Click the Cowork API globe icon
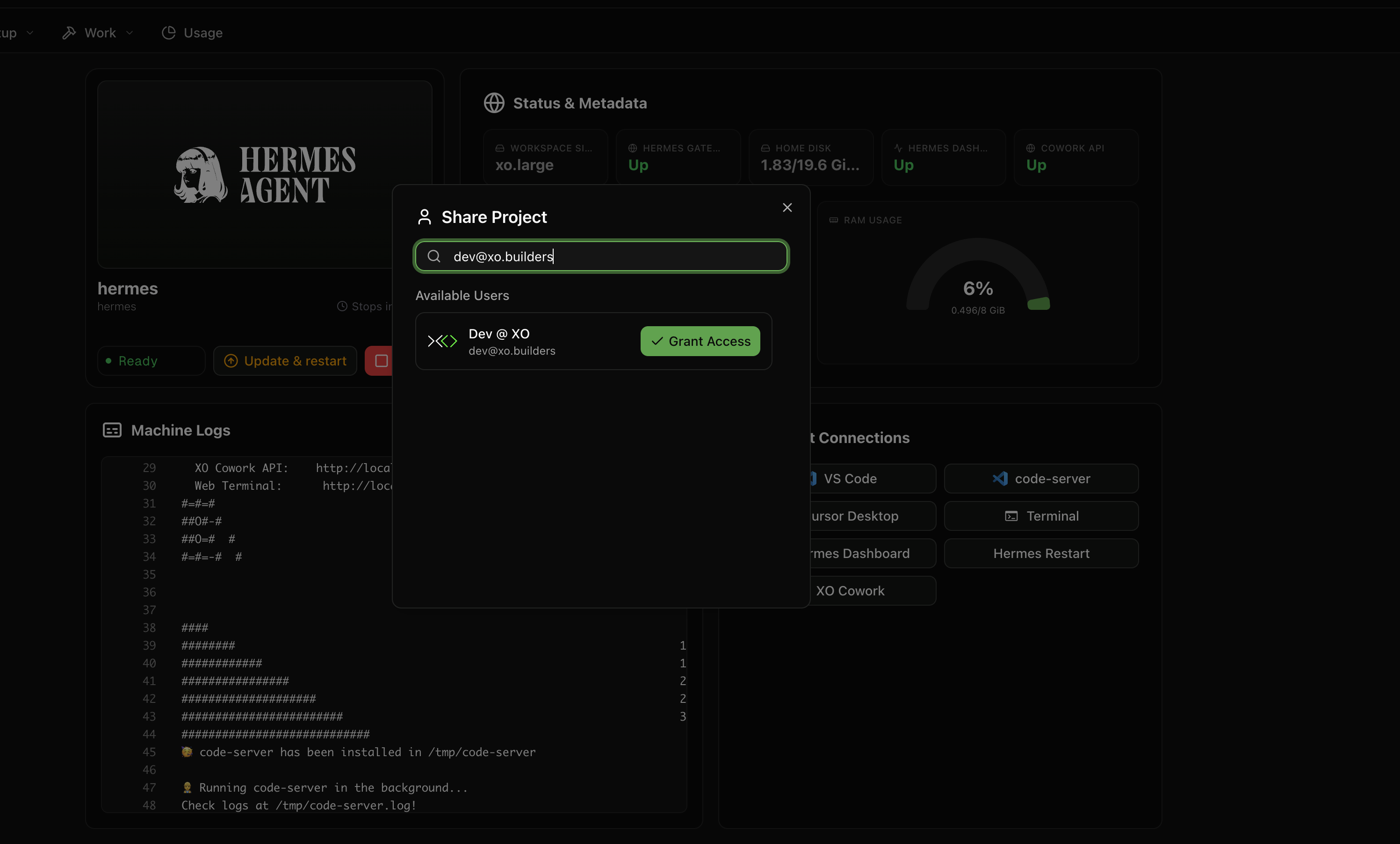The image size is (1400, 844). coord(1030,148)
